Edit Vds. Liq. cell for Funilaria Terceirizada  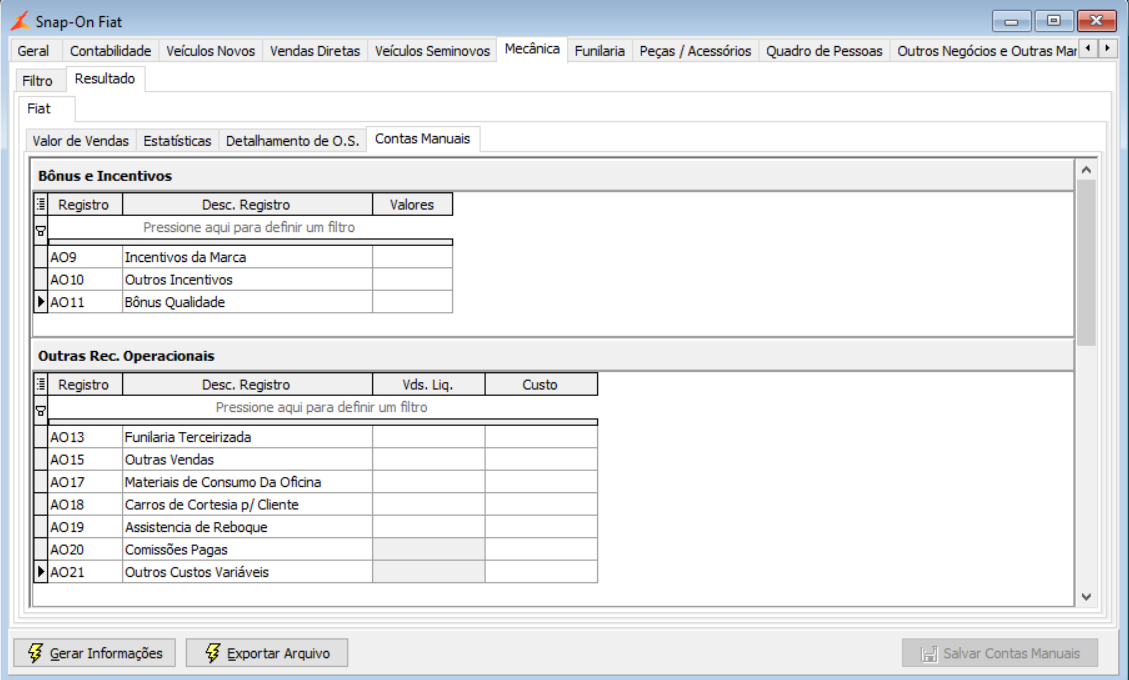point(428,437)
